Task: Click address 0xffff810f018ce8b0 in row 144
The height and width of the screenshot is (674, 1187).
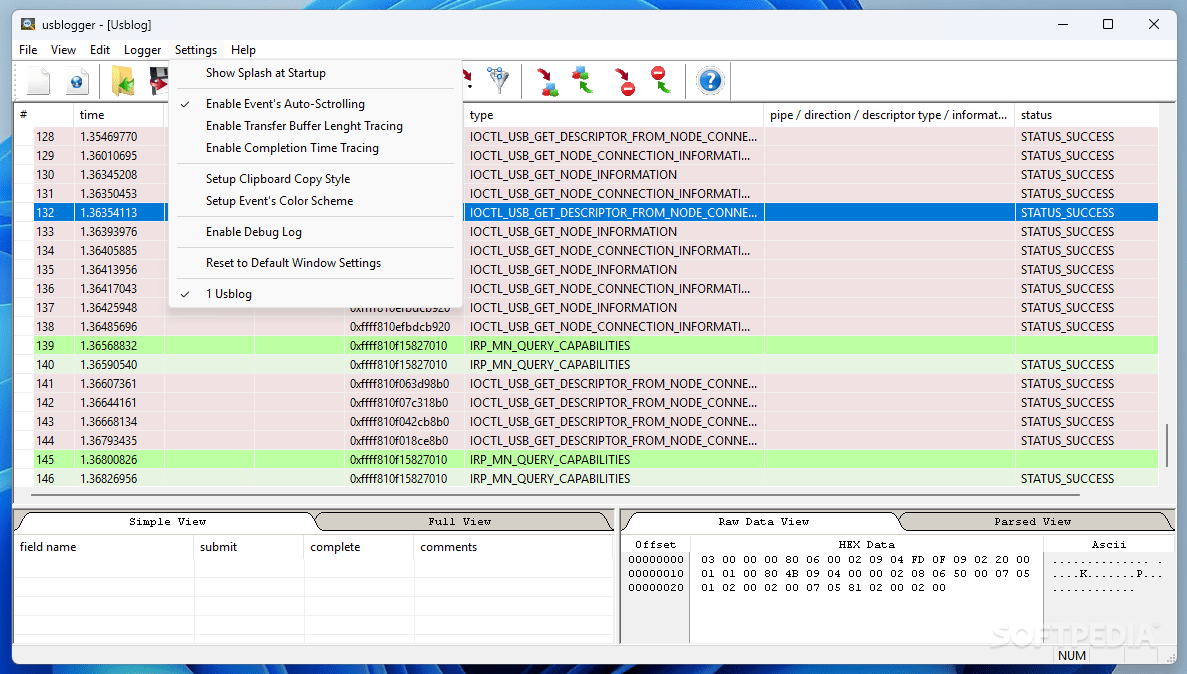Action: (399, 441)
